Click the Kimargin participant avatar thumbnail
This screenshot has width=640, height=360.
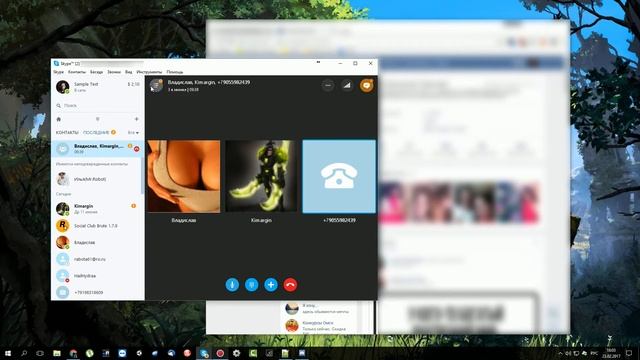[x=261, y=176]
